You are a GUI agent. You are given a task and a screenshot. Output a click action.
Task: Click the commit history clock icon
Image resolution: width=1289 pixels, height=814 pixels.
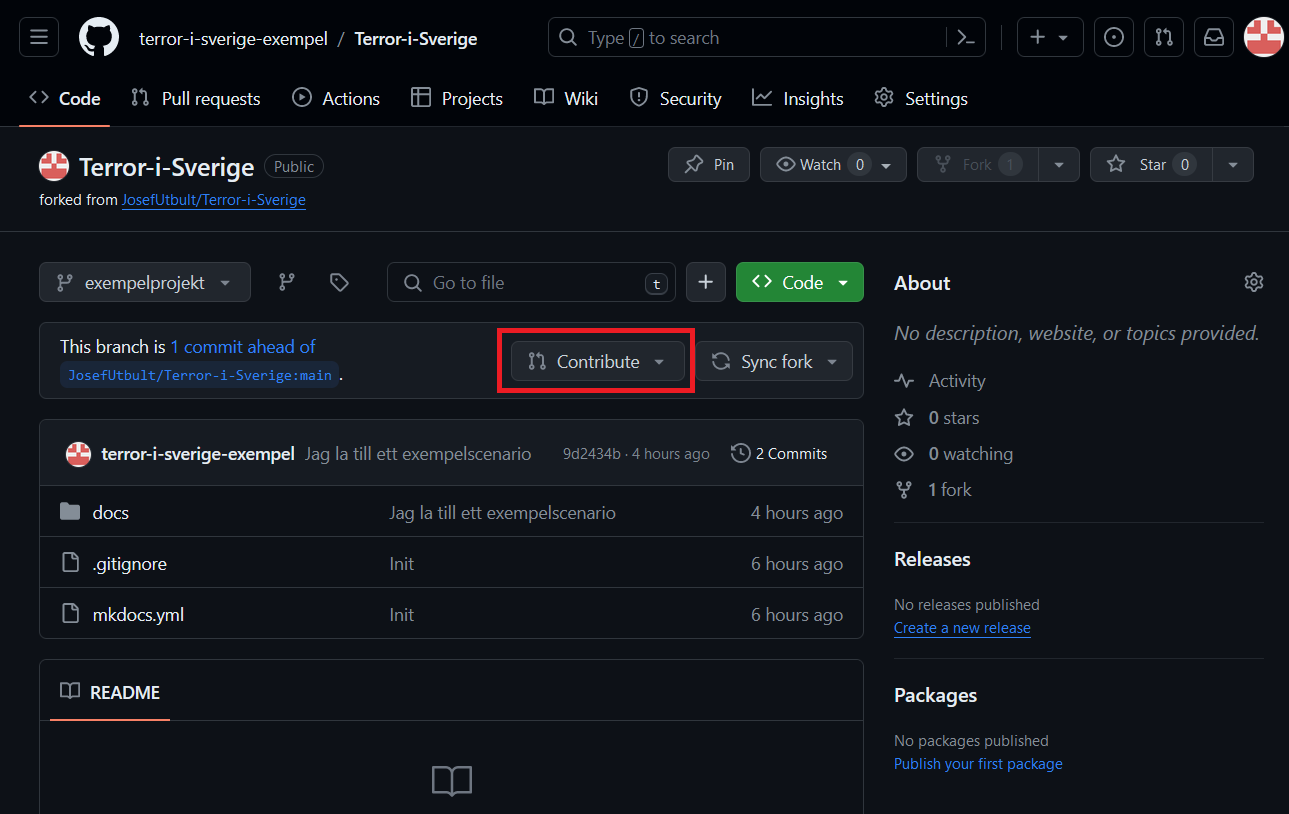(741, 453)
